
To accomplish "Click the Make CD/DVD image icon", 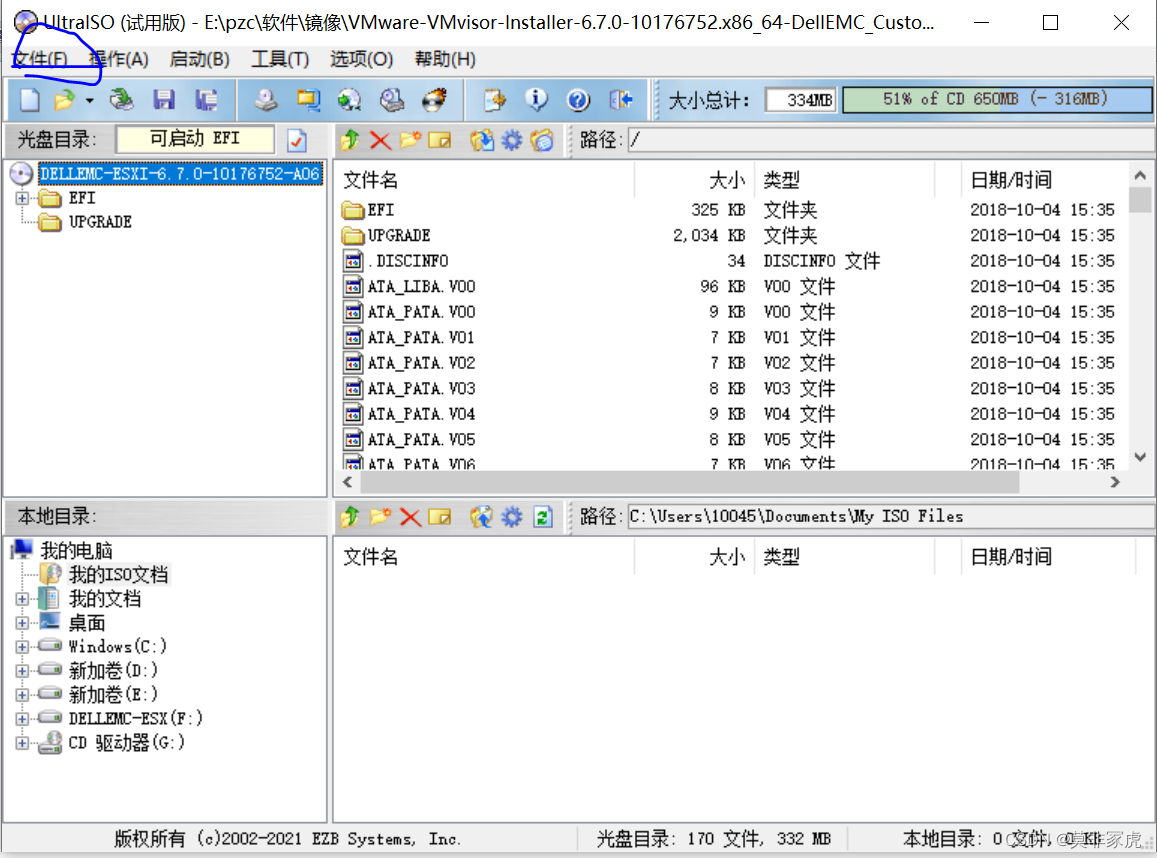I will 266,100.
